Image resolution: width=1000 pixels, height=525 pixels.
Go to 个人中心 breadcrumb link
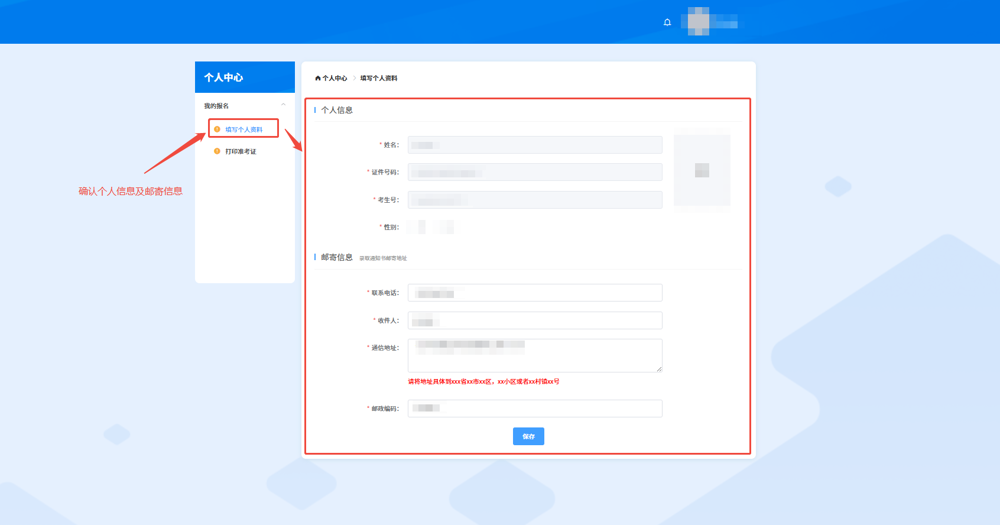click(334, 78)
